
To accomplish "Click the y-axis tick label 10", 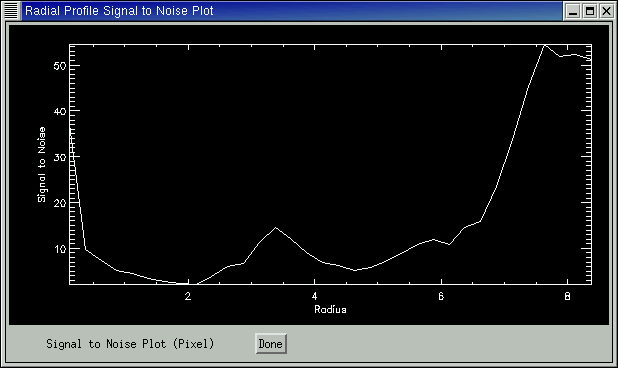I will pyautogui.click(x=60, y=249).
